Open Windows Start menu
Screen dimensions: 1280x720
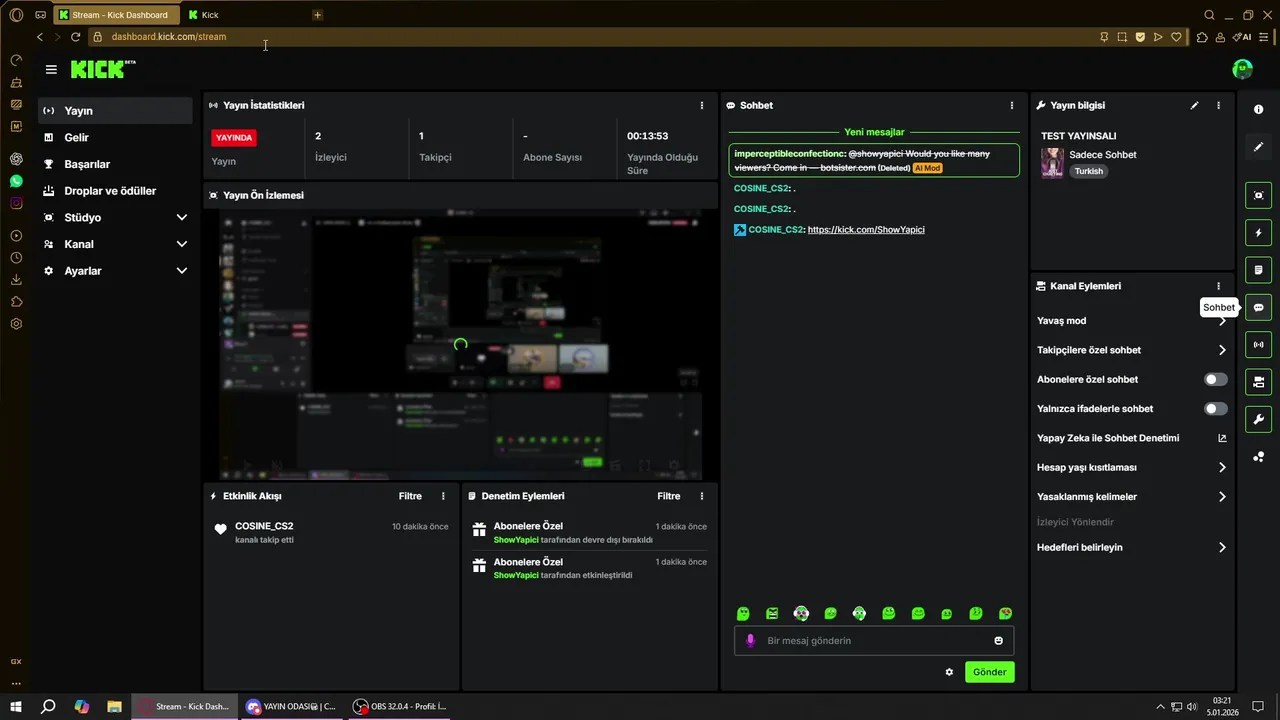tap(16, 706)
